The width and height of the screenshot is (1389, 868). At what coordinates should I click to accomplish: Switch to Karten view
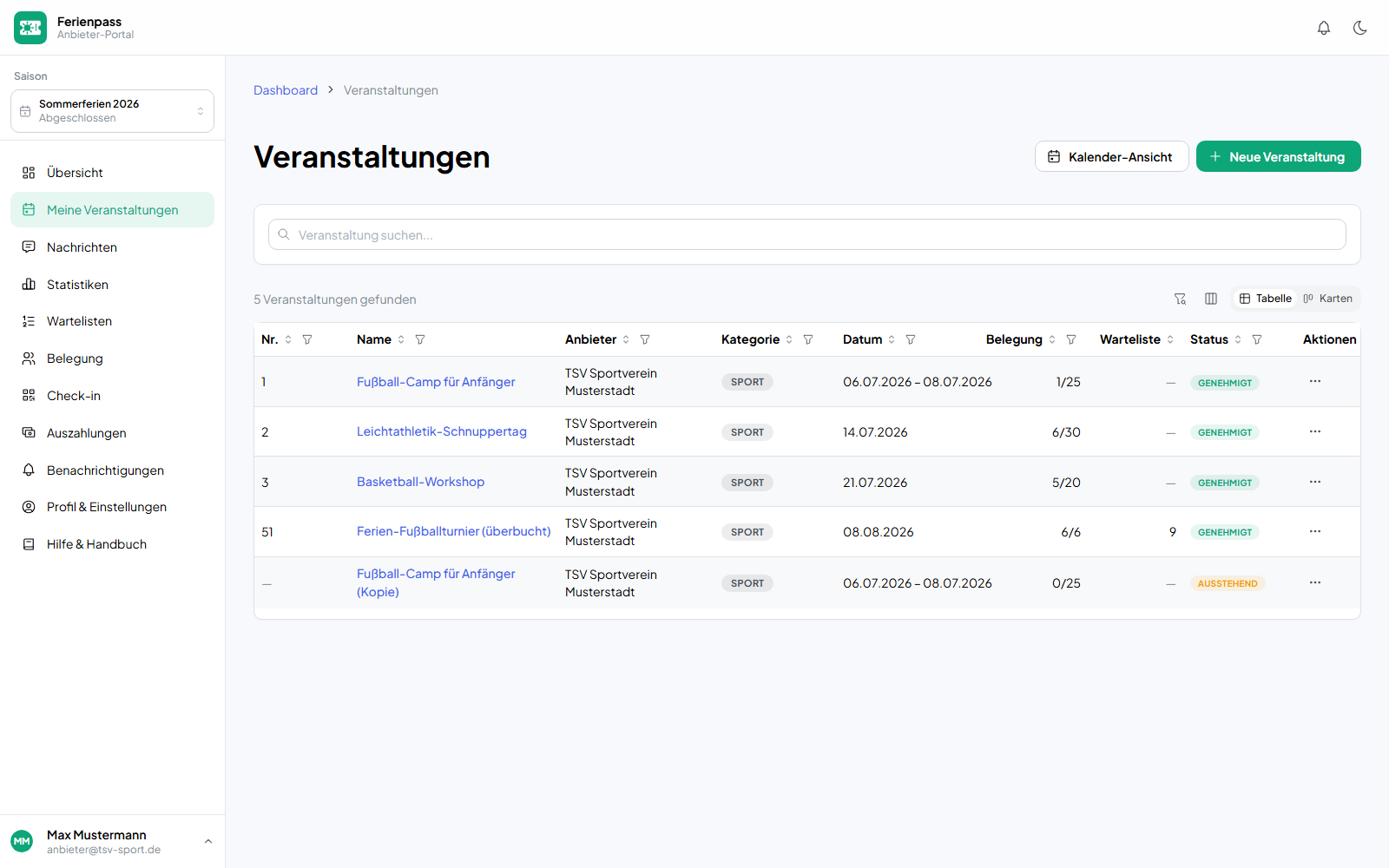1328,299
